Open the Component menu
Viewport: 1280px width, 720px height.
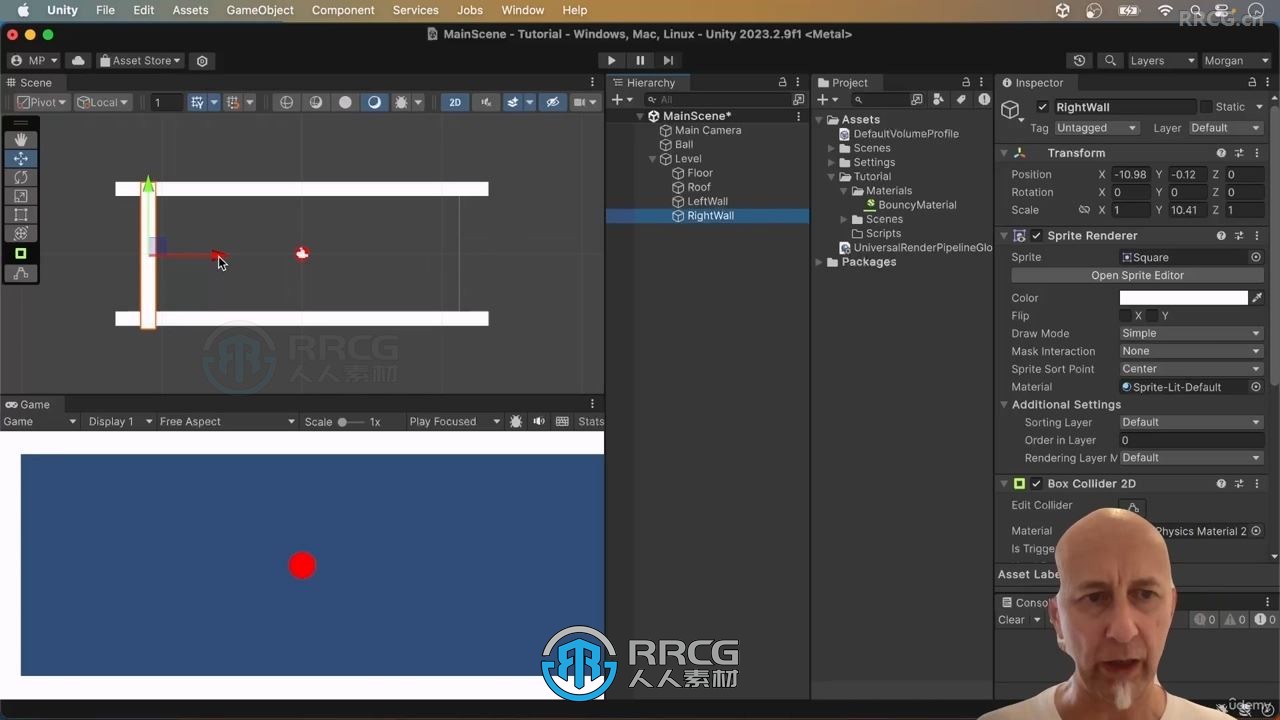tap(343, 10)
